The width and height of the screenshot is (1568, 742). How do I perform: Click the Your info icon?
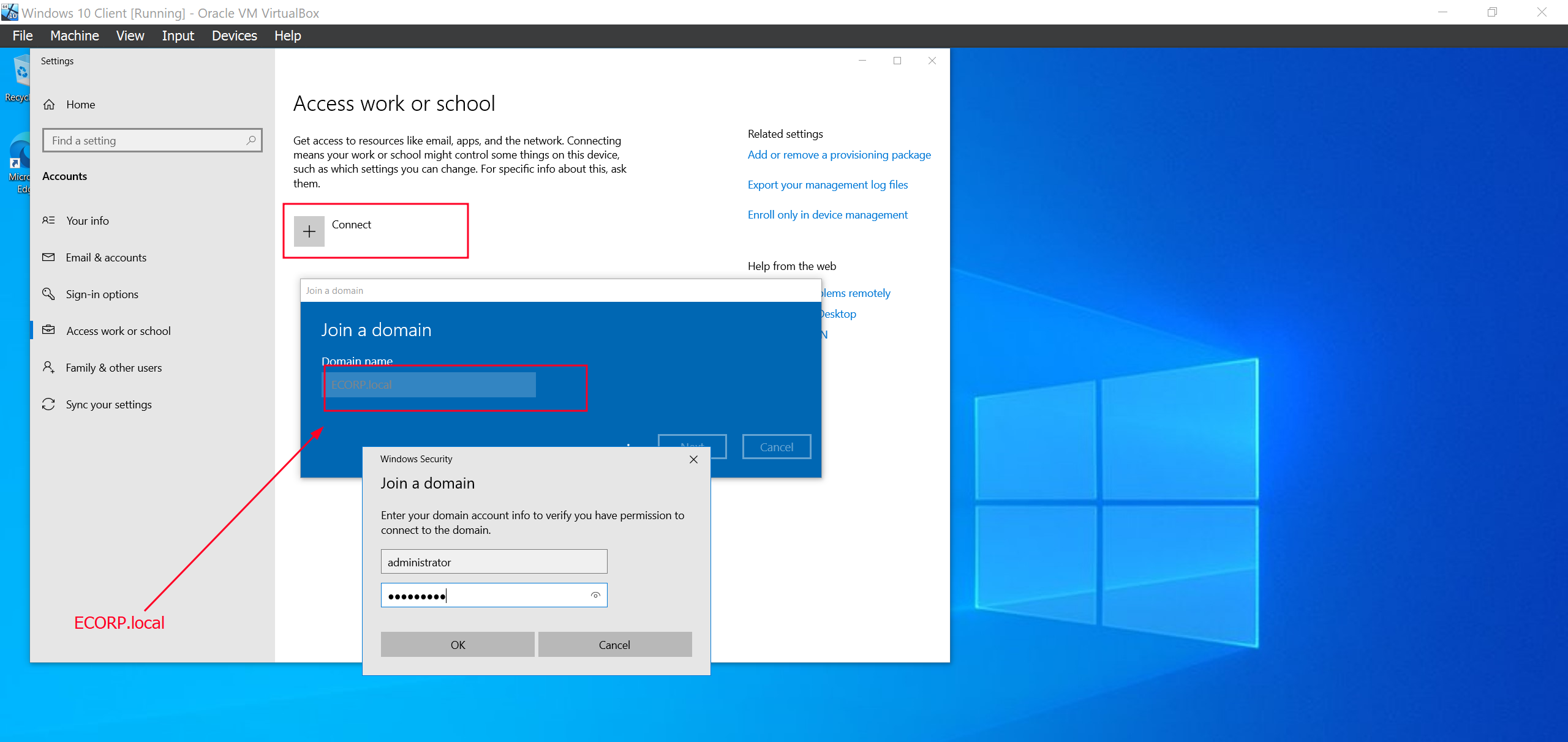point(48,220)
